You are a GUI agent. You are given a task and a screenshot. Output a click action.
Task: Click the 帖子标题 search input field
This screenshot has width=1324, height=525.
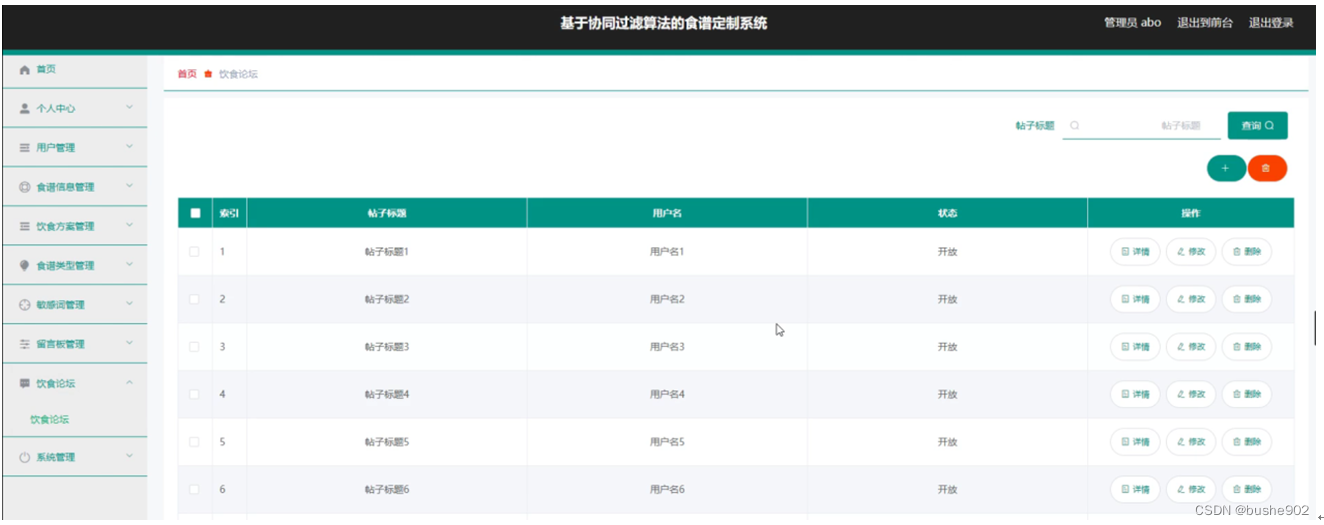tap(1141, 126)
